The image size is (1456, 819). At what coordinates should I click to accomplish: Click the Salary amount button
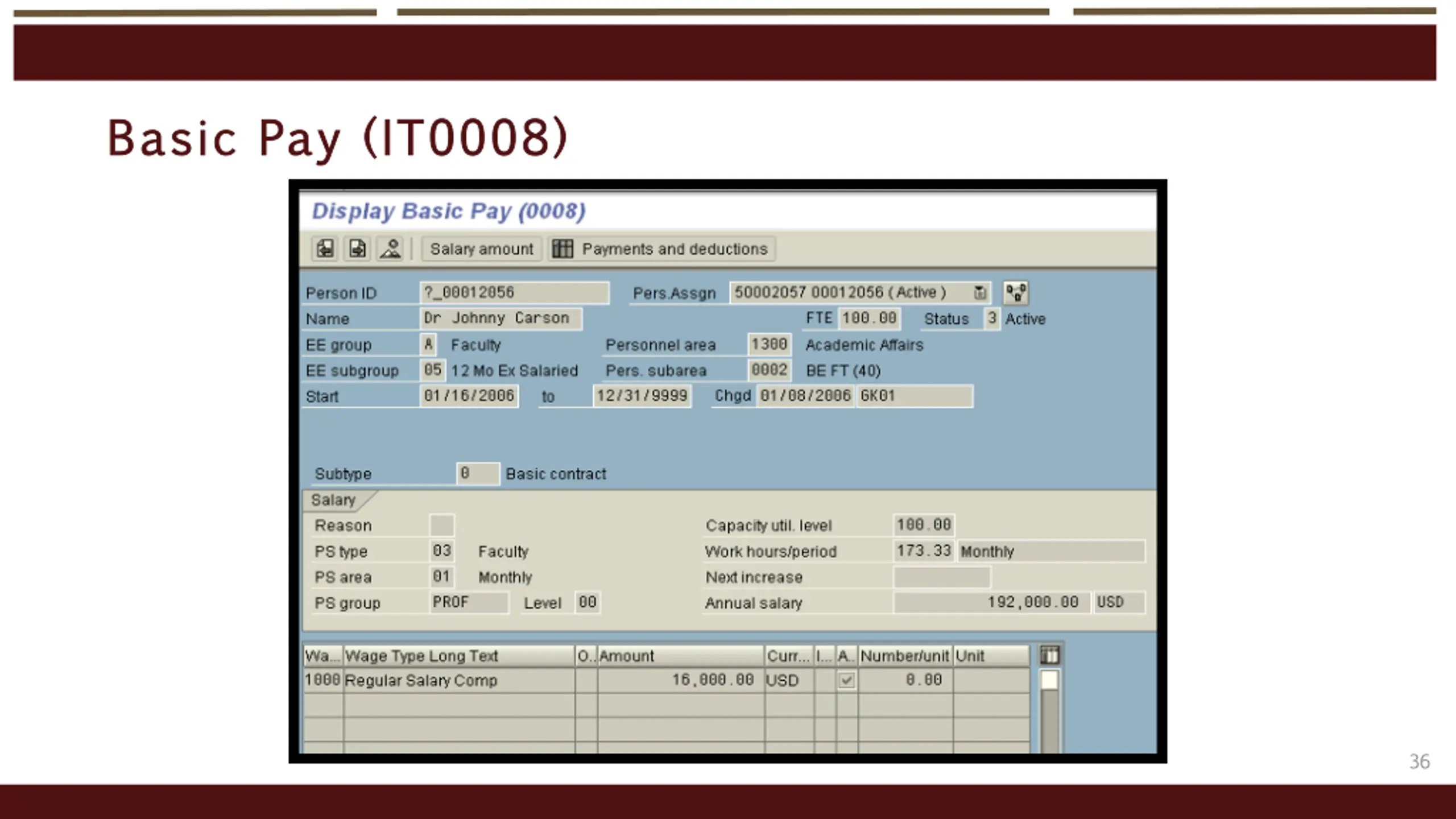pyautogui.click(x=481, y=249)
